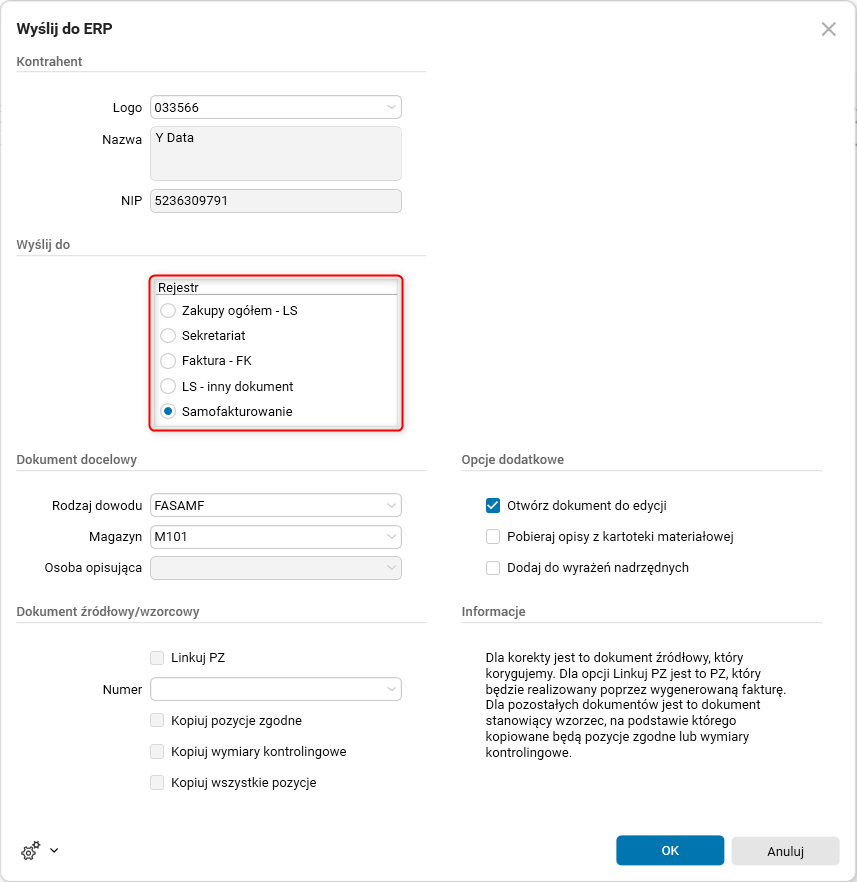
Task: Click the Nazwa text area
Action: point(275,153)
